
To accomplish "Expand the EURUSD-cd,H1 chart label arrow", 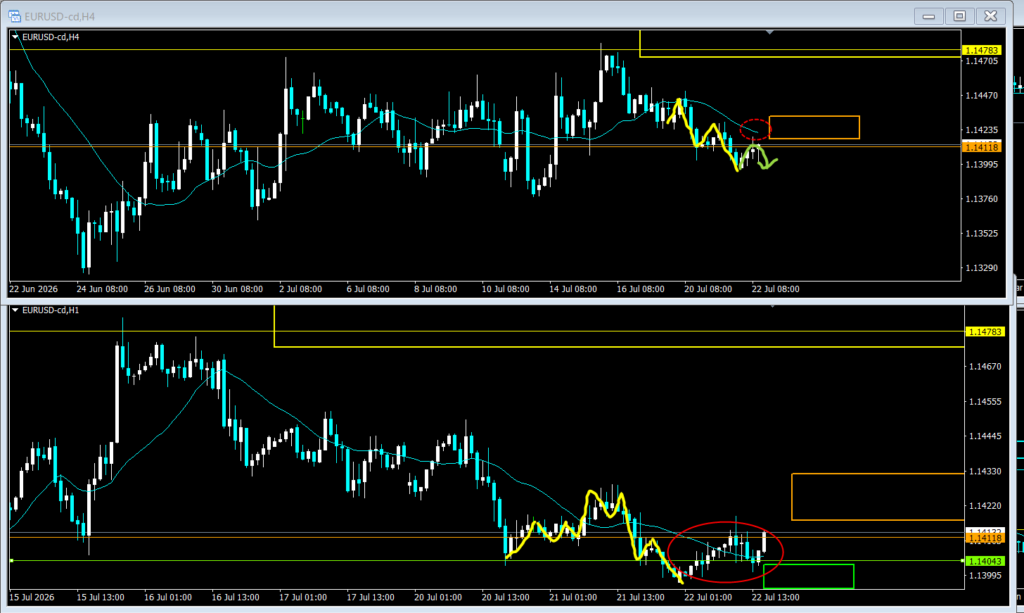I will [15, 310].
